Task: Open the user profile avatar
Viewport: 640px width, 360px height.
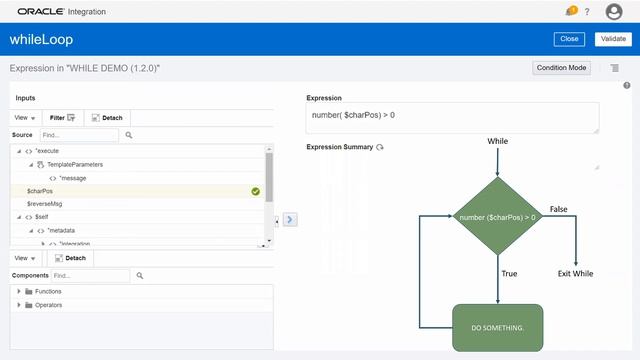Action: click(613, 11)
